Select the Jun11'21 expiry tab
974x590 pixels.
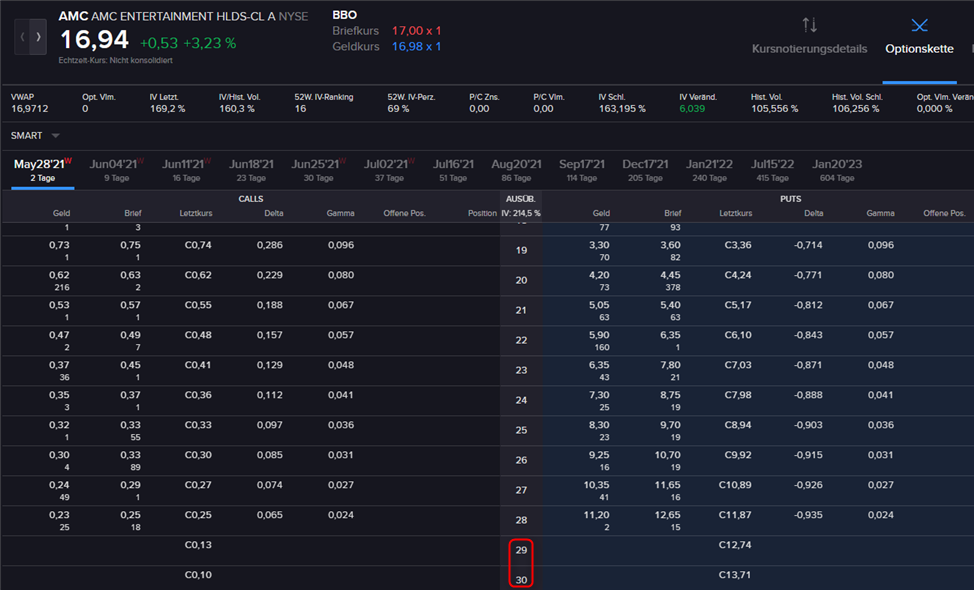[186, 170]
